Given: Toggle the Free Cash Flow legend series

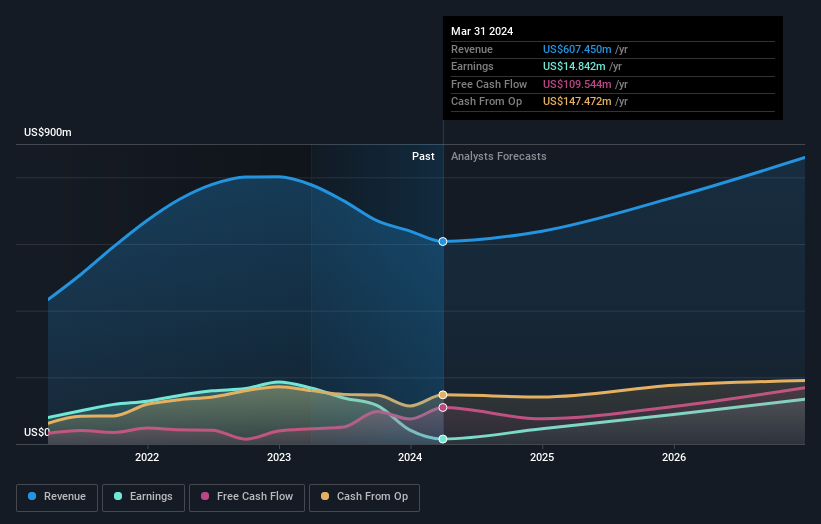Looking at the screenshot, I should [x=247, y=497].
